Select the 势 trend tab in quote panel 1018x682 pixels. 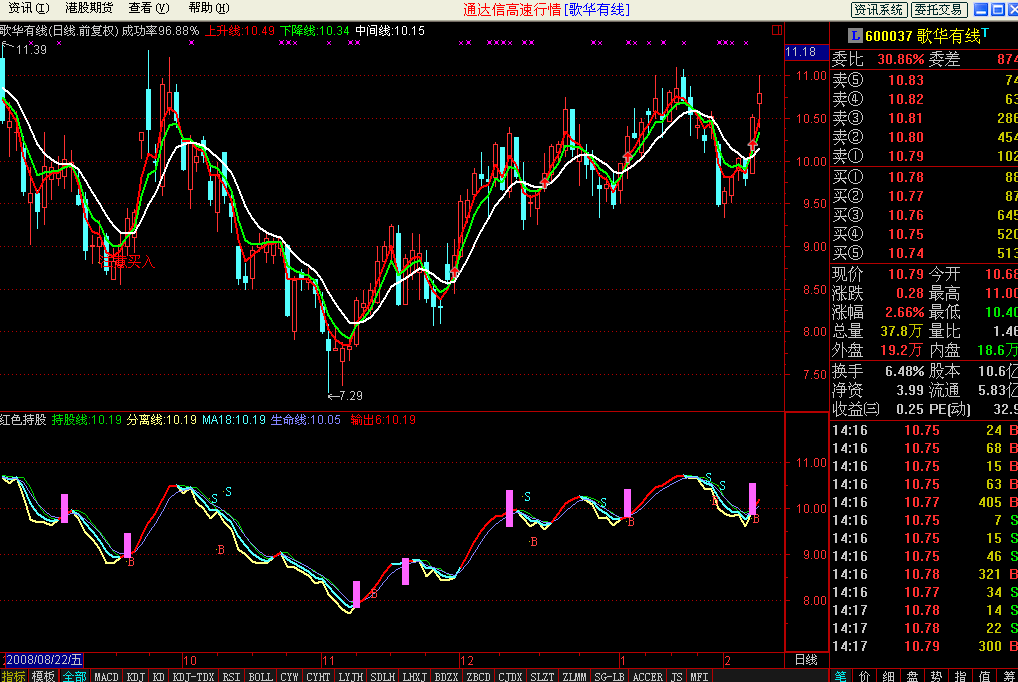pos(936,676)
